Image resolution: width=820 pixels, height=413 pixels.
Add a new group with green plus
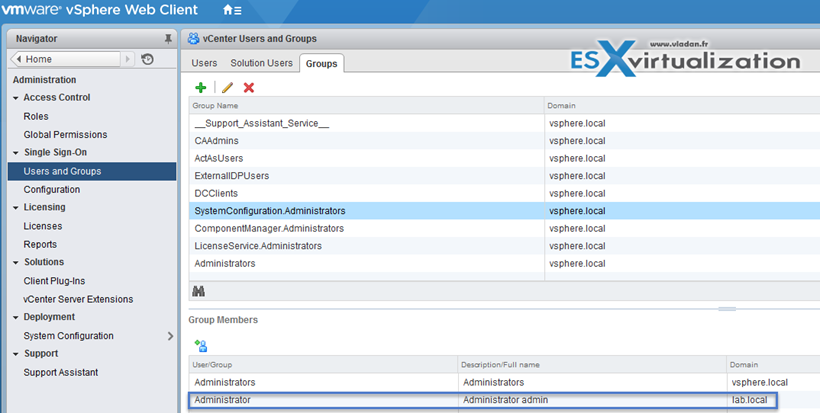201,87
